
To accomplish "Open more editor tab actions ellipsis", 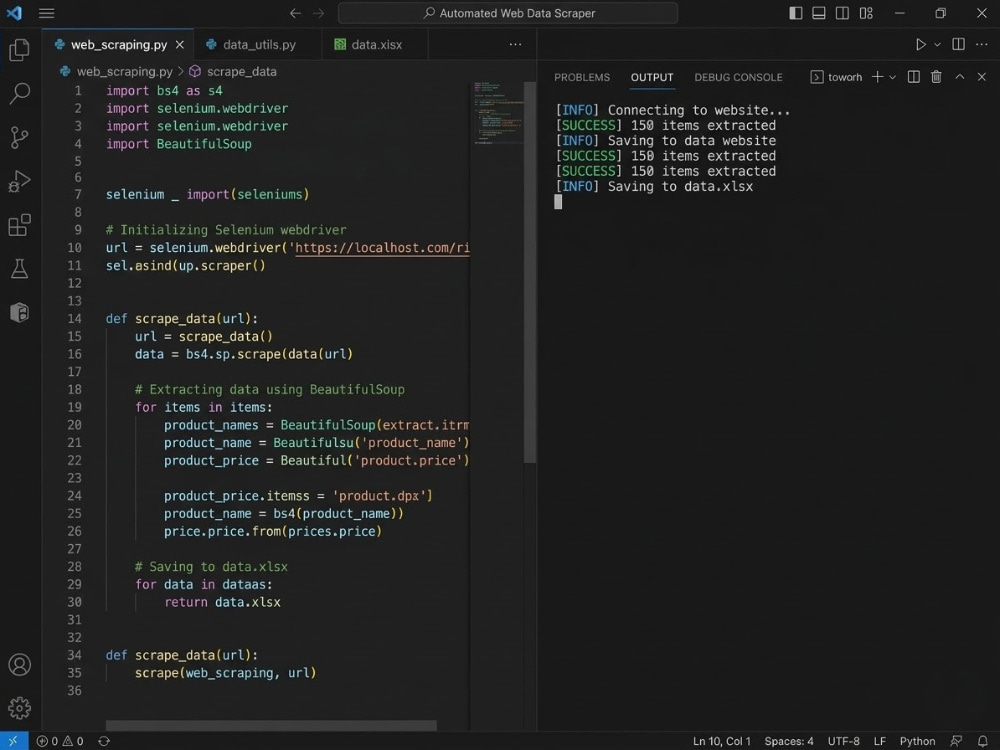I will pos(515,44).
